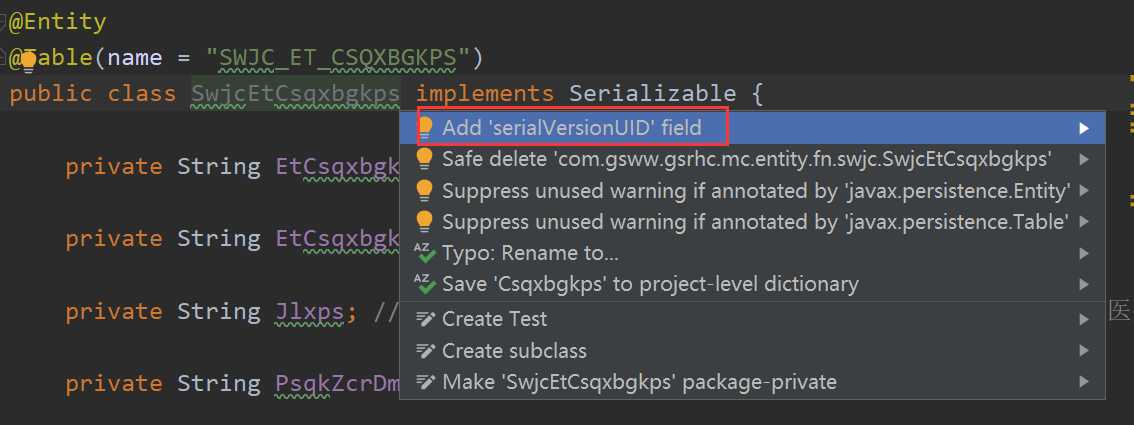1134x425 pixels.
Task: Expand submenu arrow for Add 'serialVersionUID' field
Action: click(x=1083, y=129)
